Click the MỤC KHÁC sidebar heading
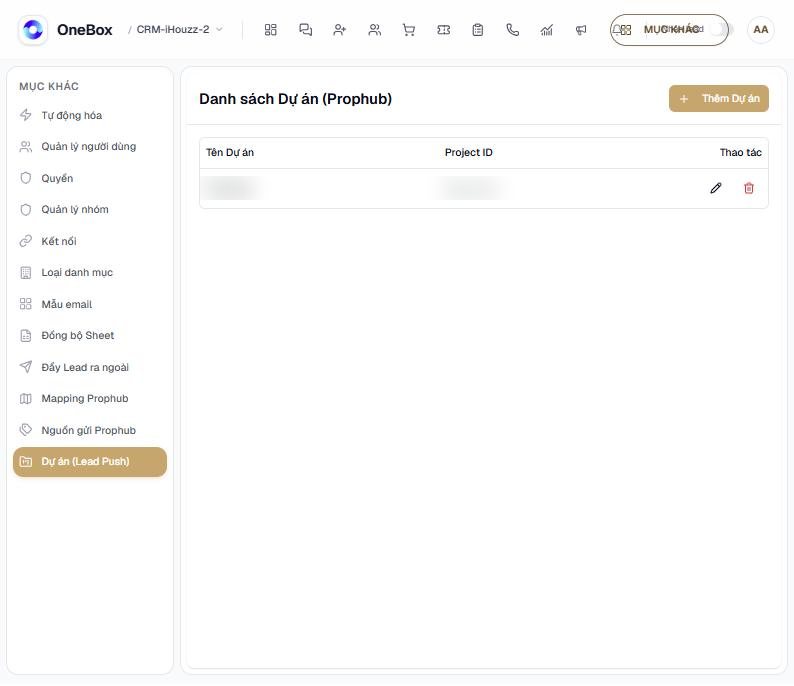794x686 pixels. pos(49,87)
